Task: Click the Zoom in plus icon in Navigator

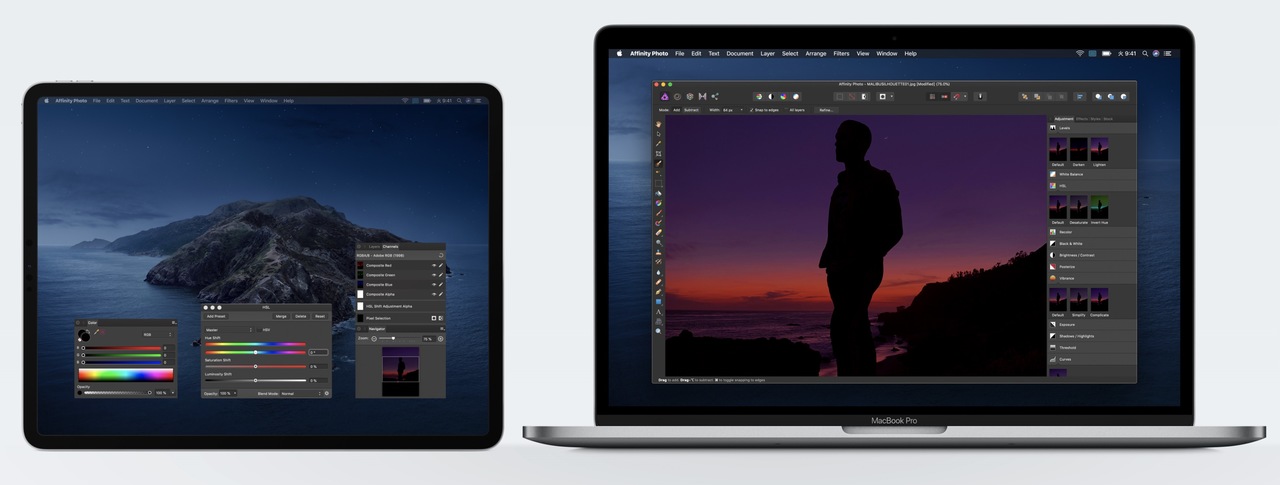Action: (440, 339)
